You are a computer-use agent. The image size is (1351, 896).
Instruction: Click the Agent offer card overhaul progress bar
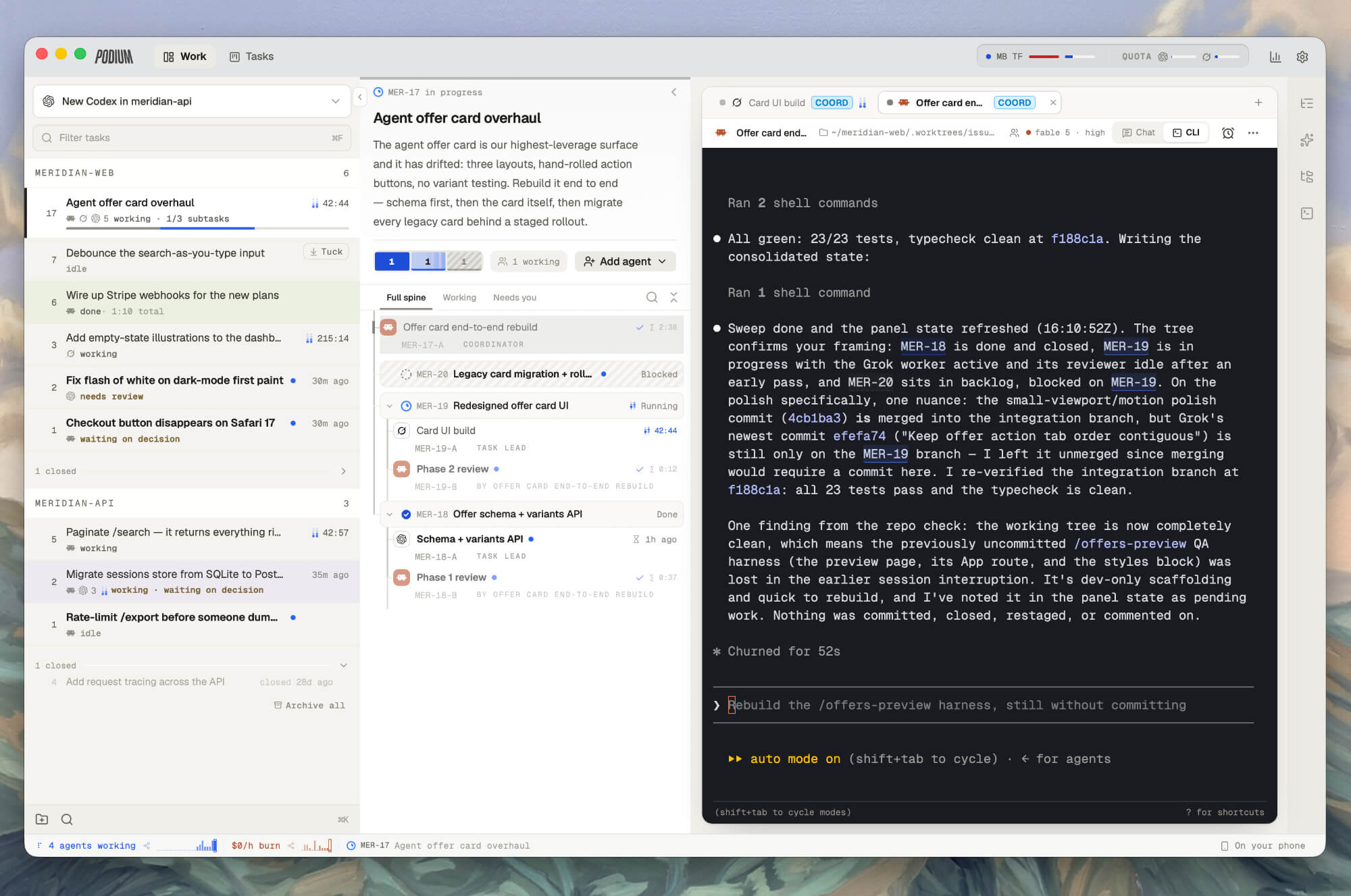click(207, 229)
